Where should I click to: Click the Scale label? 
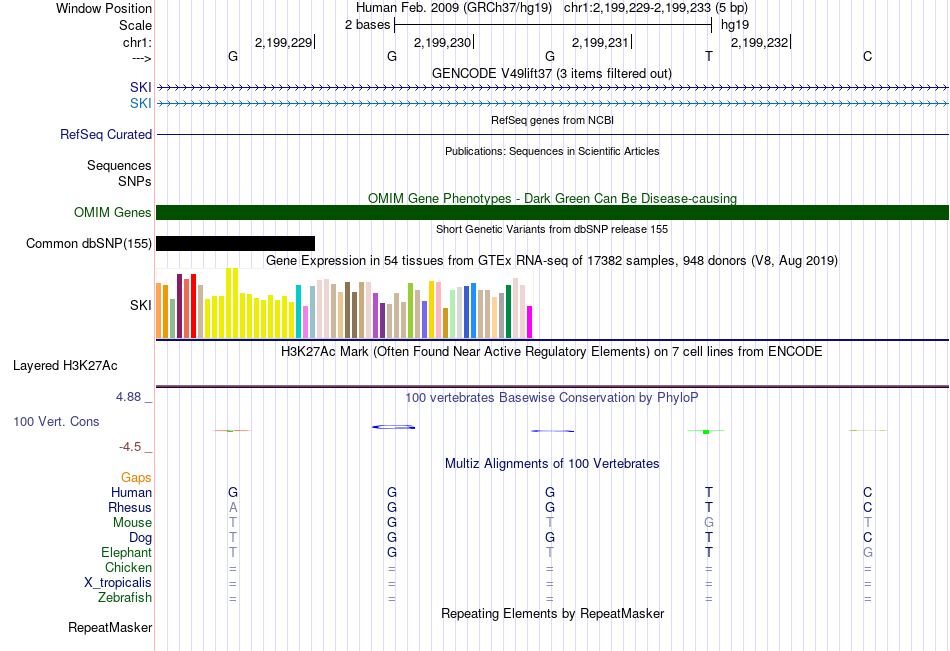tap(136, 25)
